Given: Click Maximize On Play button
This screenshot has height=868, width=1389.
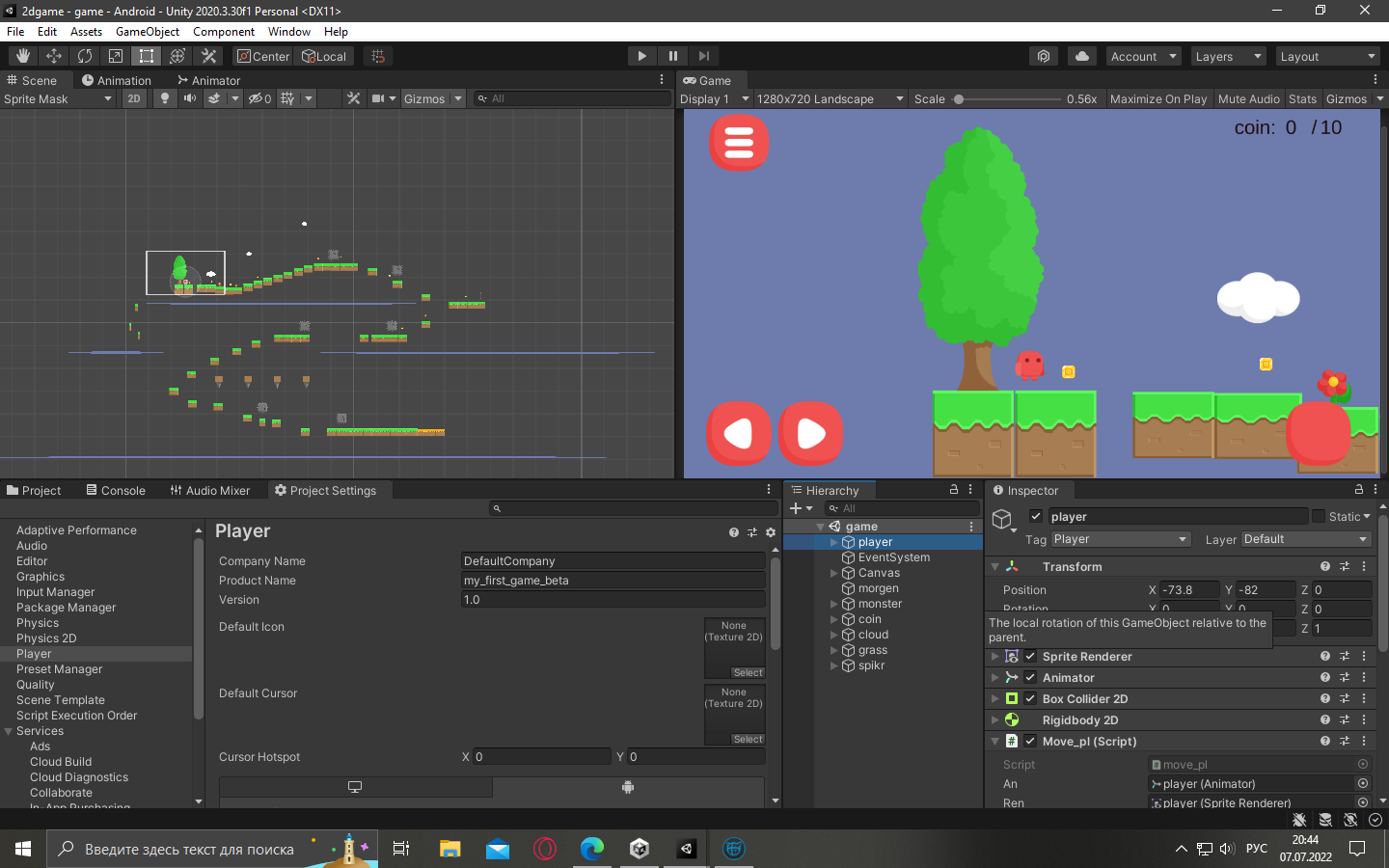Looking at the screenshot, I should coord(1158,98).
